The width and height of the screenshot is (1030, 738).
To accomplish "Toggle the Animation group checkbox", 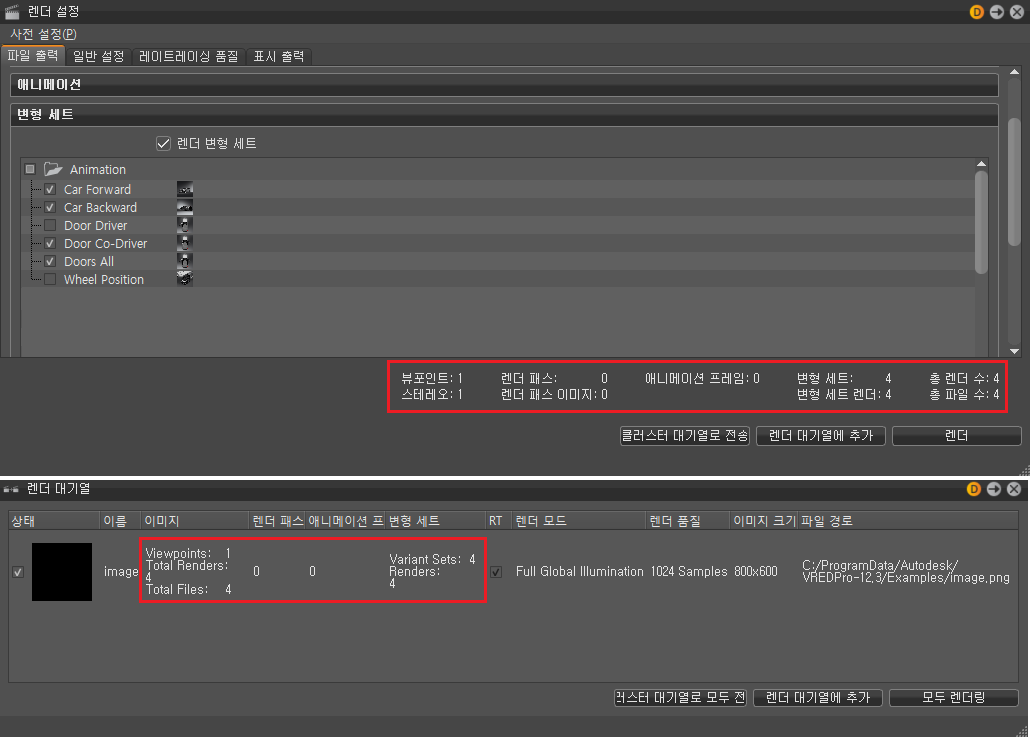I will tap(30, 169).
